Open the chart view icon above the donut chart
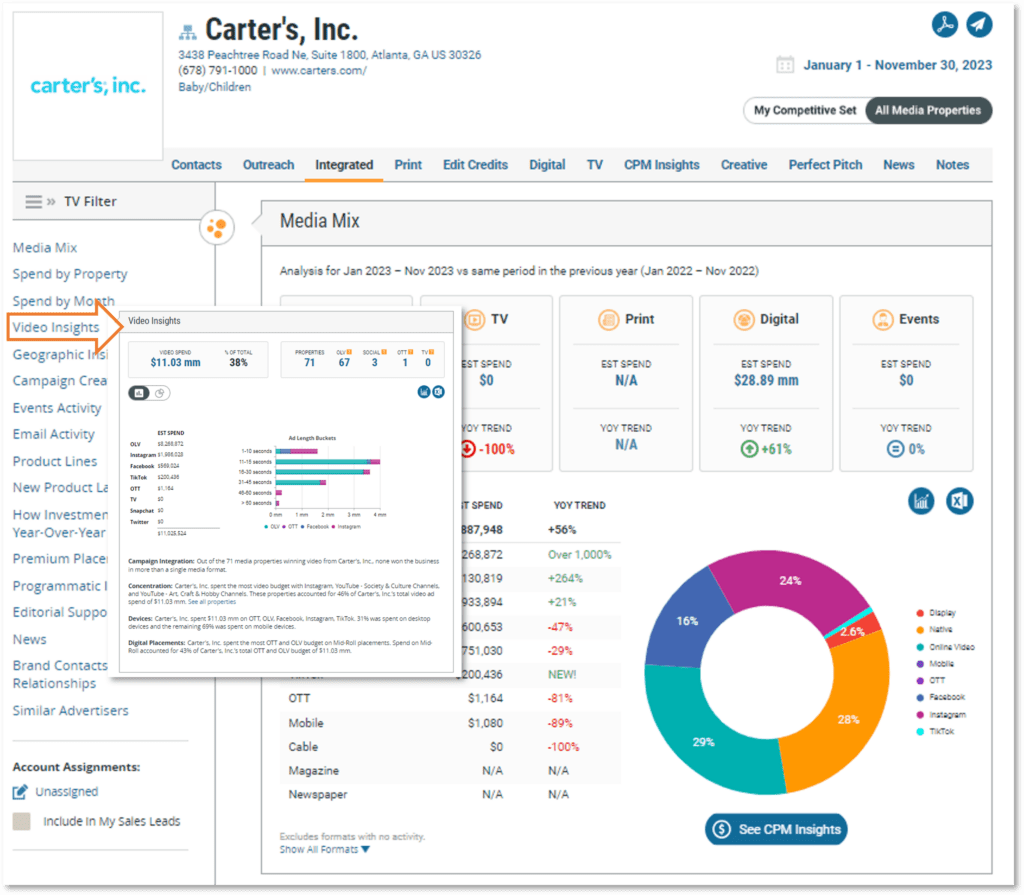 click(x=921, y=501)
